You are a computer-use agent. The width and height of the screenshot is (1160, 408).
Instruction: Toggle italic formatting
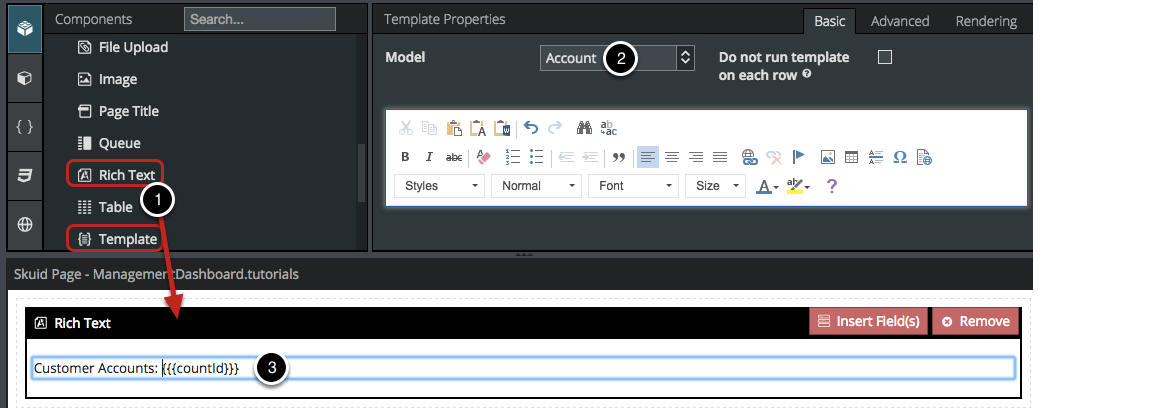pyautogui.click(x=429, y=157)
